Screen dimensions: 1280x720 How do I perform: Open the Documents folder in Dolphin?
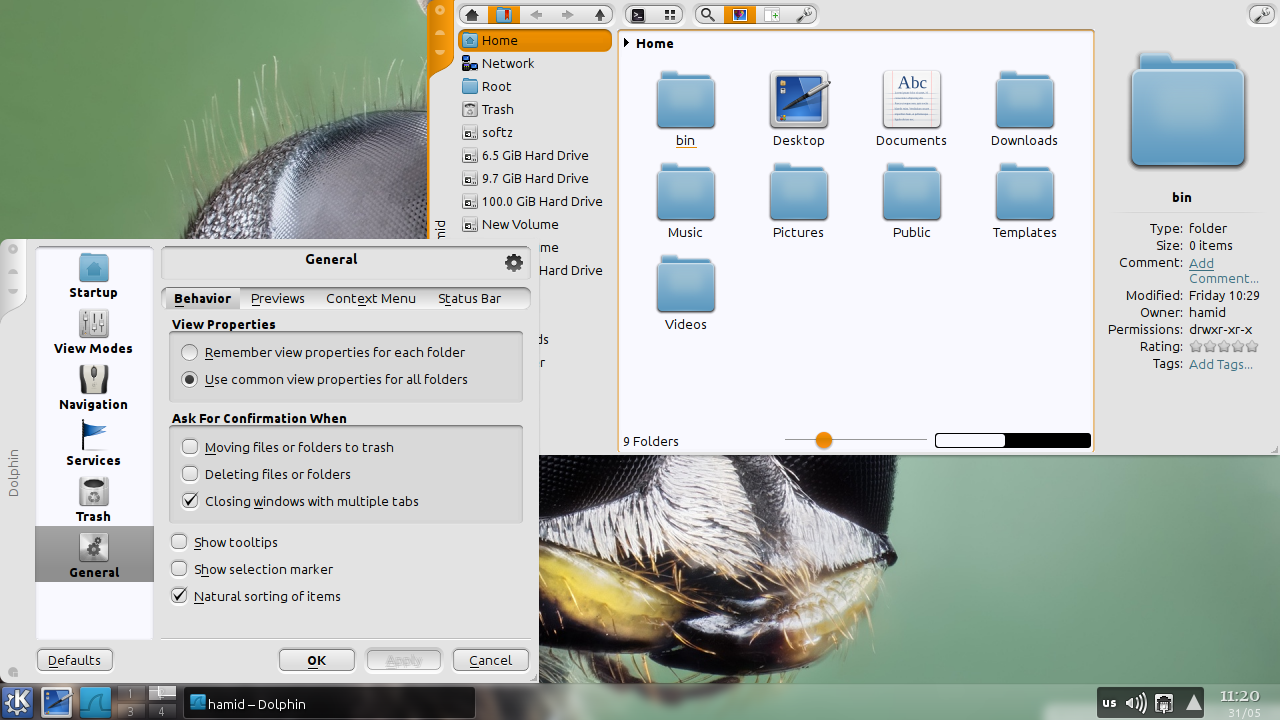point(911,109)
